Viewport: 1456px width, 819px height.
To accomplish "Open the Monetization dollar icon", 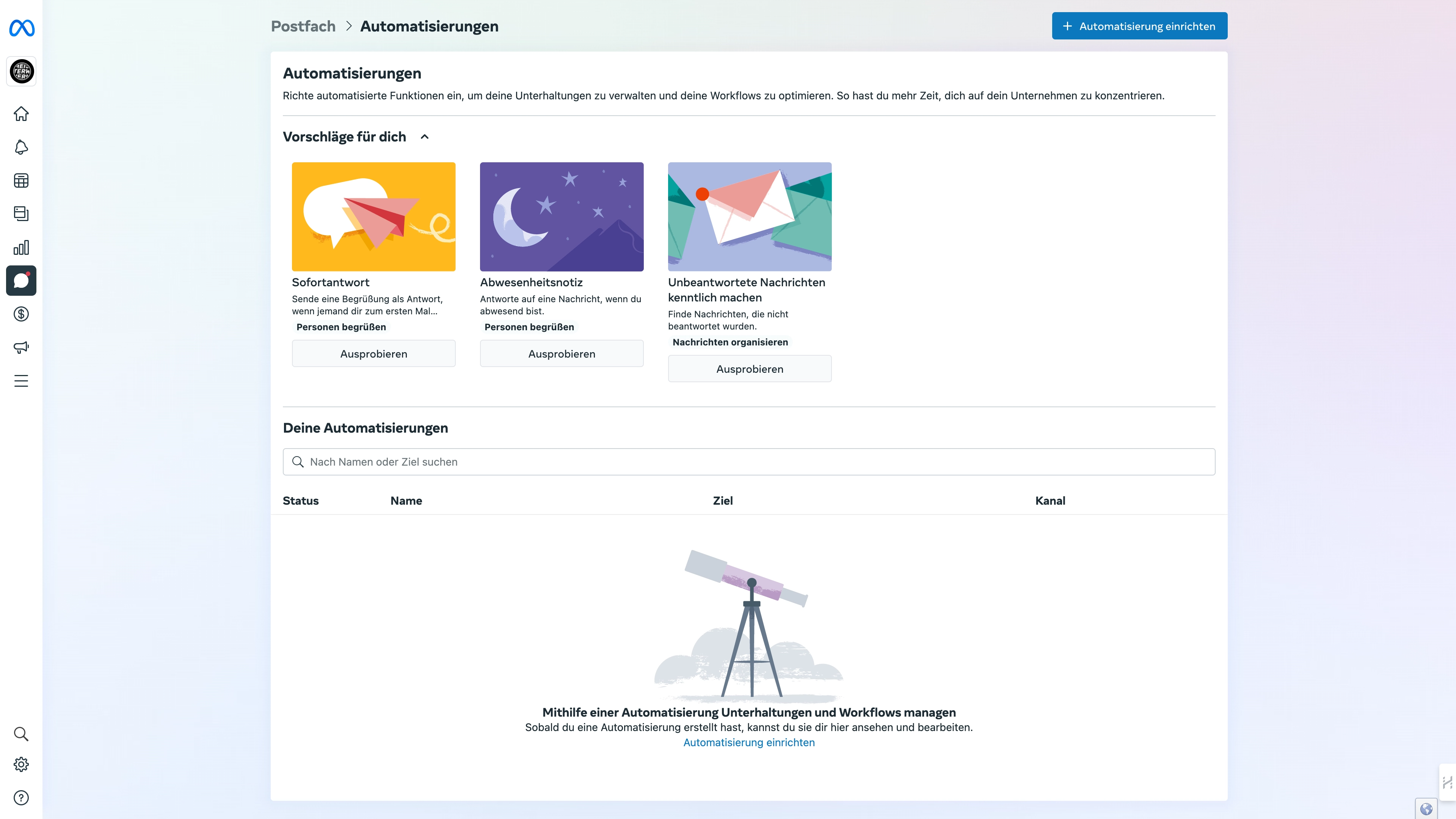I will pyautogui.click(x=22, y=314).
